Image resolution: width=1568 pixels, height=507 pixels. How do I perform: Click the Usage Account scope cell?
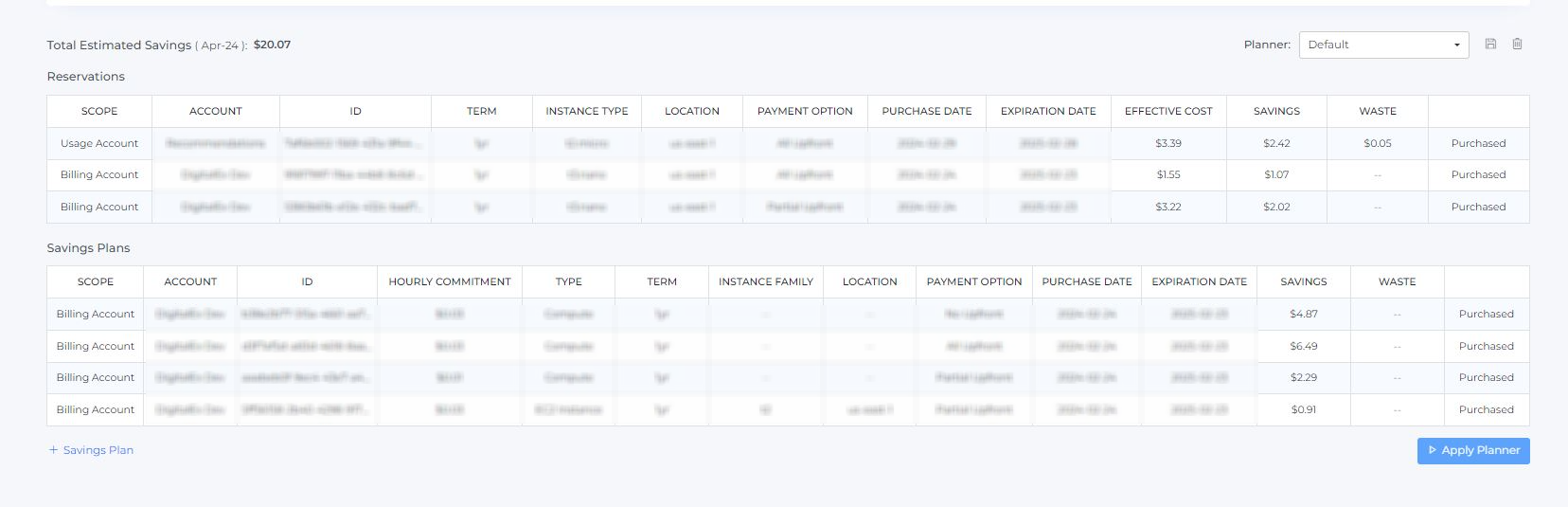tap(99, 143)
